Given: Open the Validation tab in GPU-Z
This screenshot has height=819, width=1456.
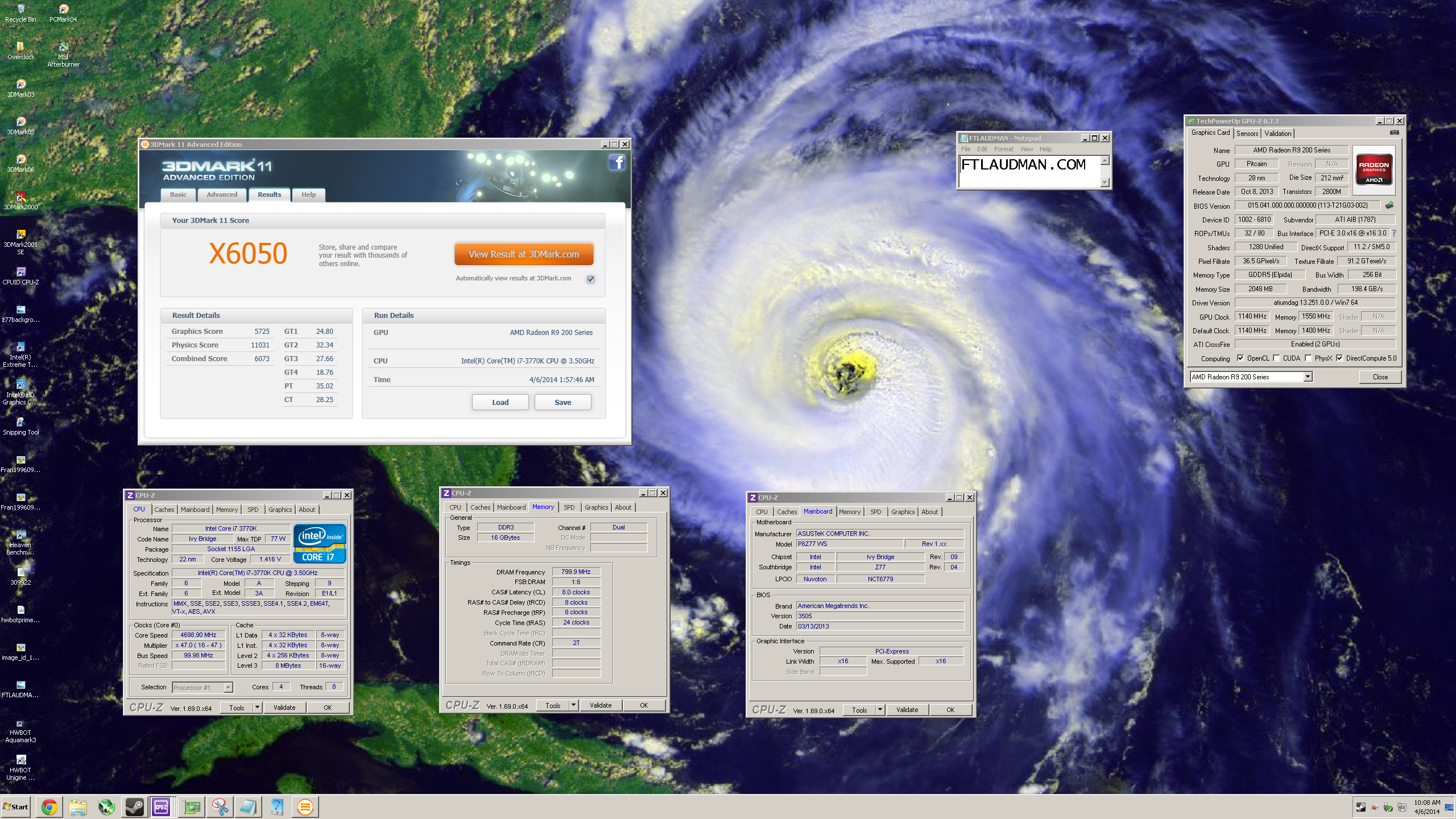Looking at the screenshot, I should pyautogui.click(x=1278, y=134).
